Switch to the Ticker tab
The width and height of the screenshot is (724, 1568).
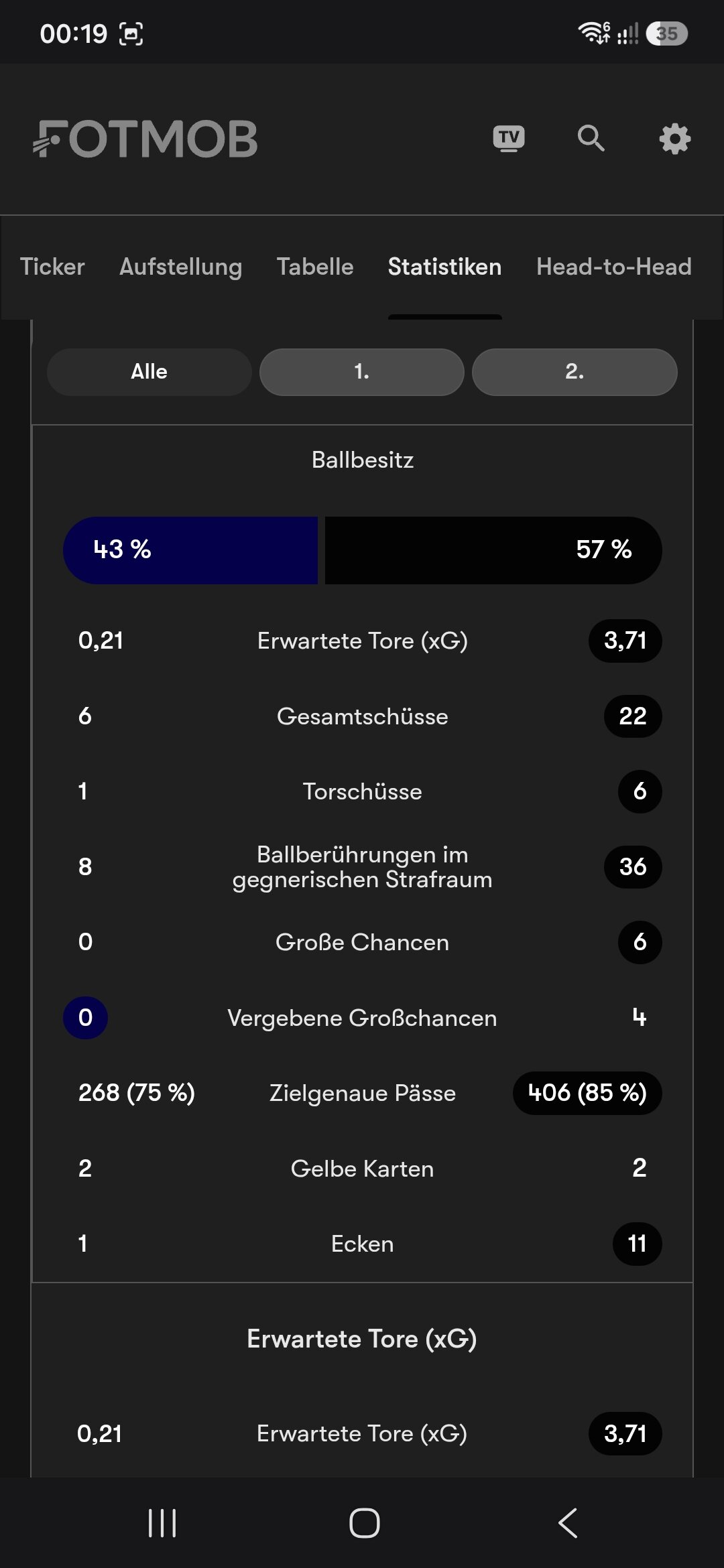pyautogui.click(x=52, y=267)
